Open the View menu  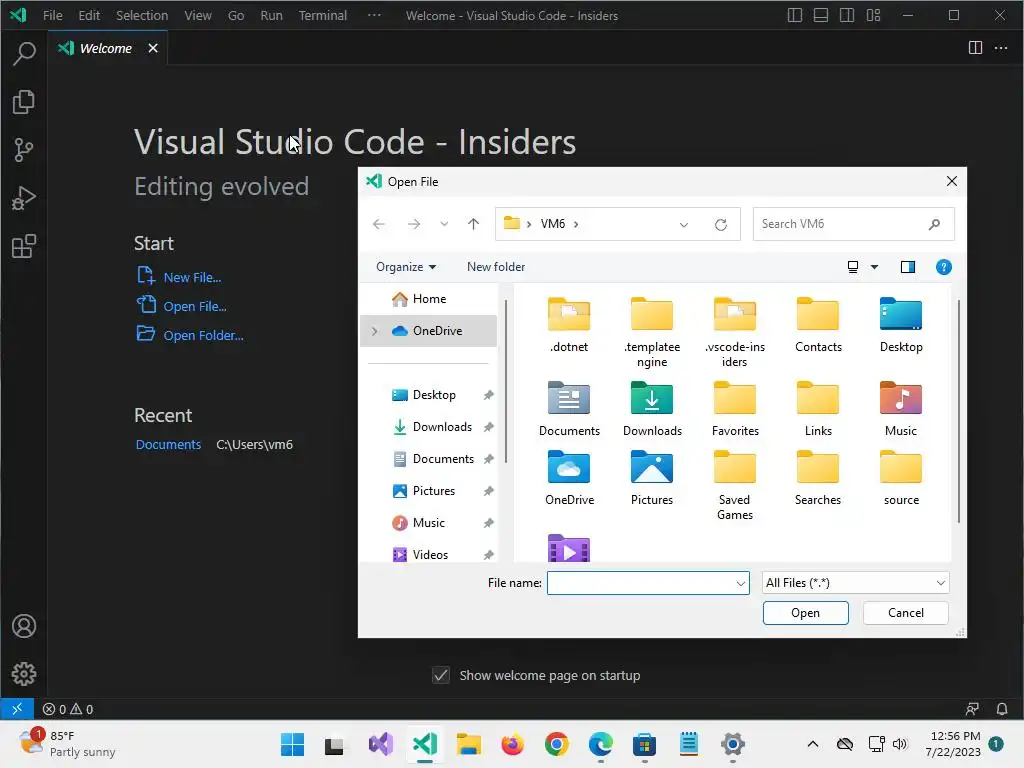[198, 15]
